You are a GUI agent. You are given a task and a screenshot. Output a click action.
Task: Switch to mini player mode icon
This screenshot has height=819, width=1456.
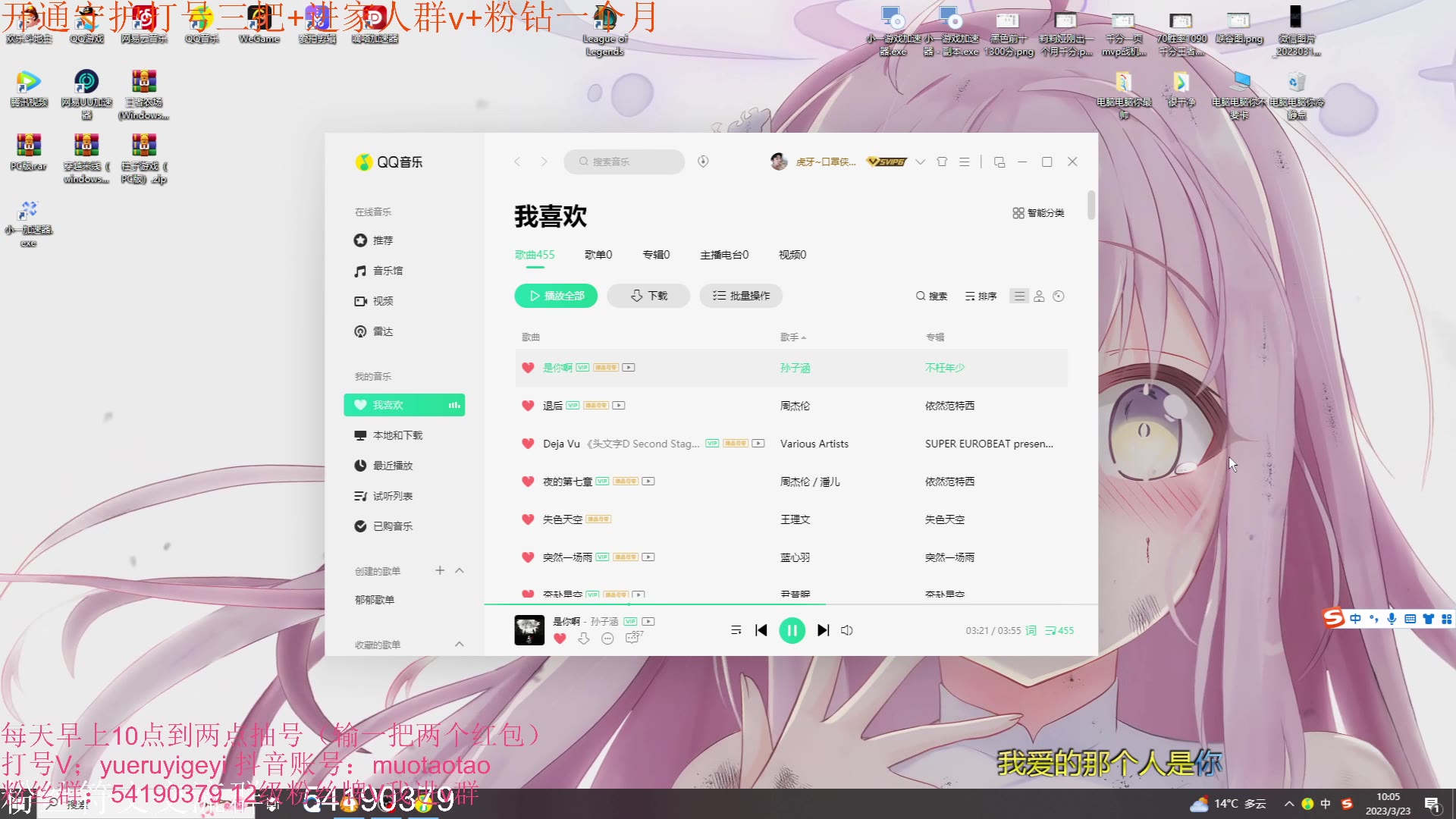point(999,162)
